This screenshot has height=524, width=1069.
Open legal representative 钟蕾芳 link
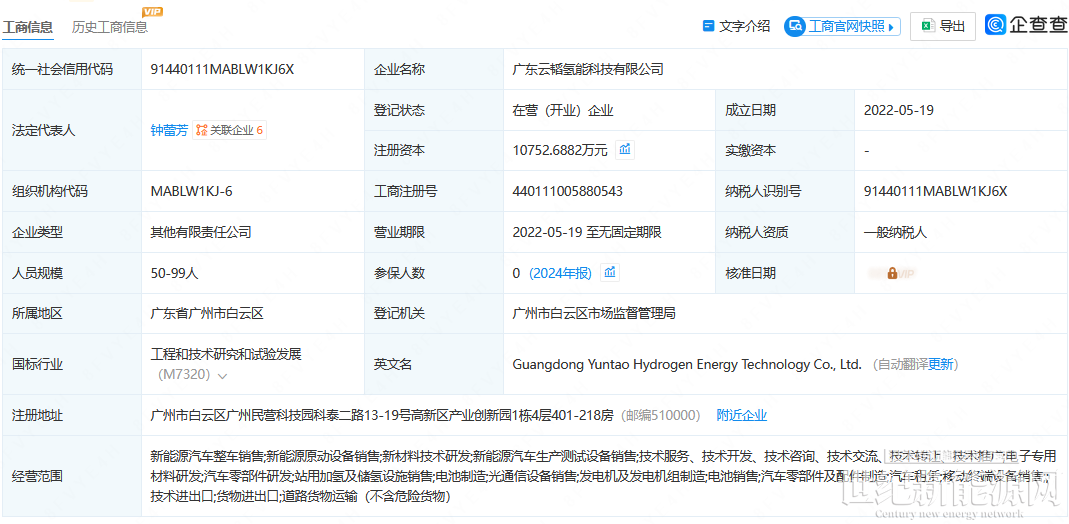[x=169, y=130]
